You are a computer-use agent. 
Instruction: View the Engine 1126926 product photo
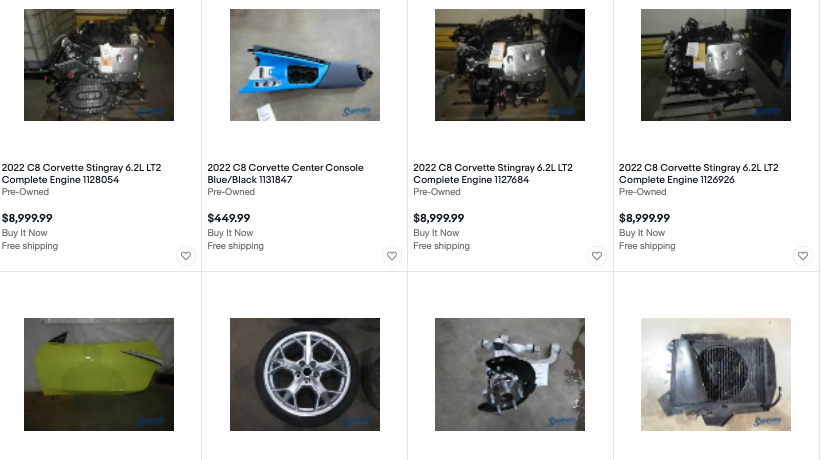(716, 65)
